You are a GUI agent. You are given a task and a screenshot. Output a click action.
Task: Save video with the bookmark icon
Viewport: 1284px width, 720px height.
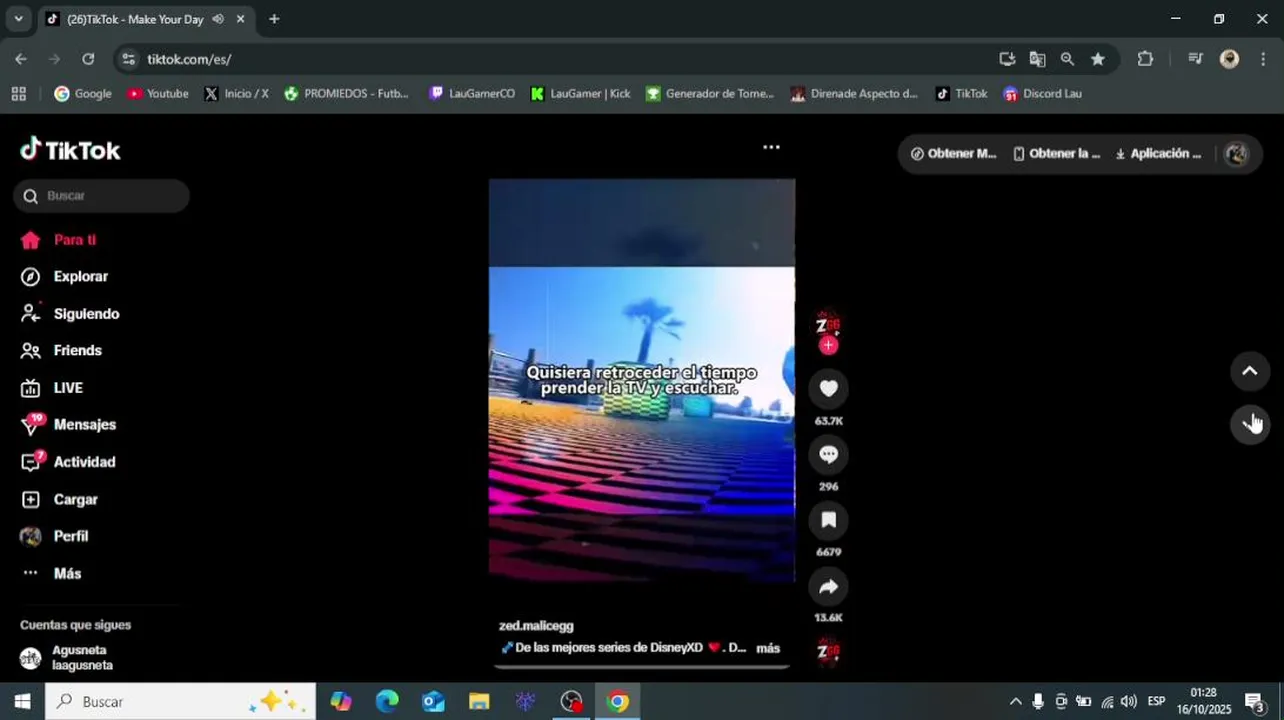828,520
